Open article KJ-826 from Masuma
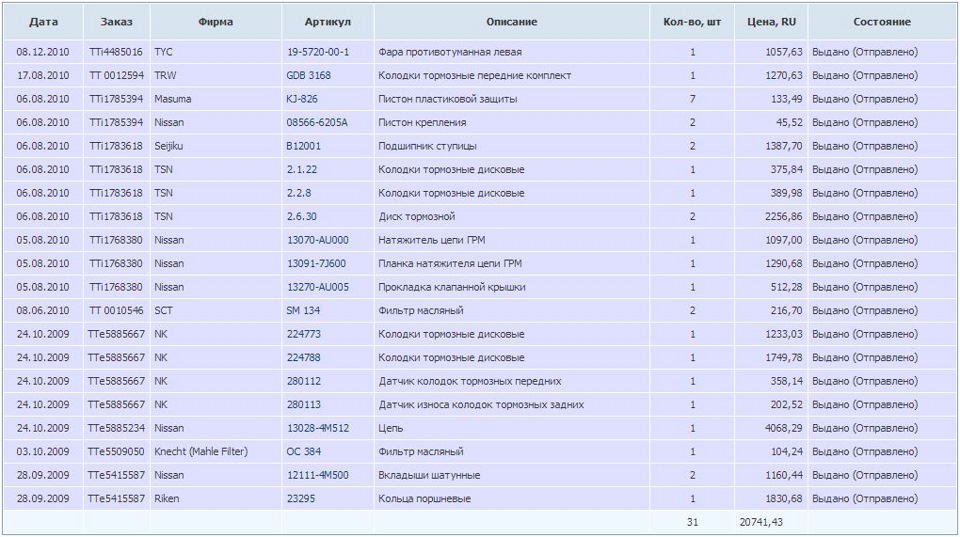960x537 pixels. pos(302,99)
